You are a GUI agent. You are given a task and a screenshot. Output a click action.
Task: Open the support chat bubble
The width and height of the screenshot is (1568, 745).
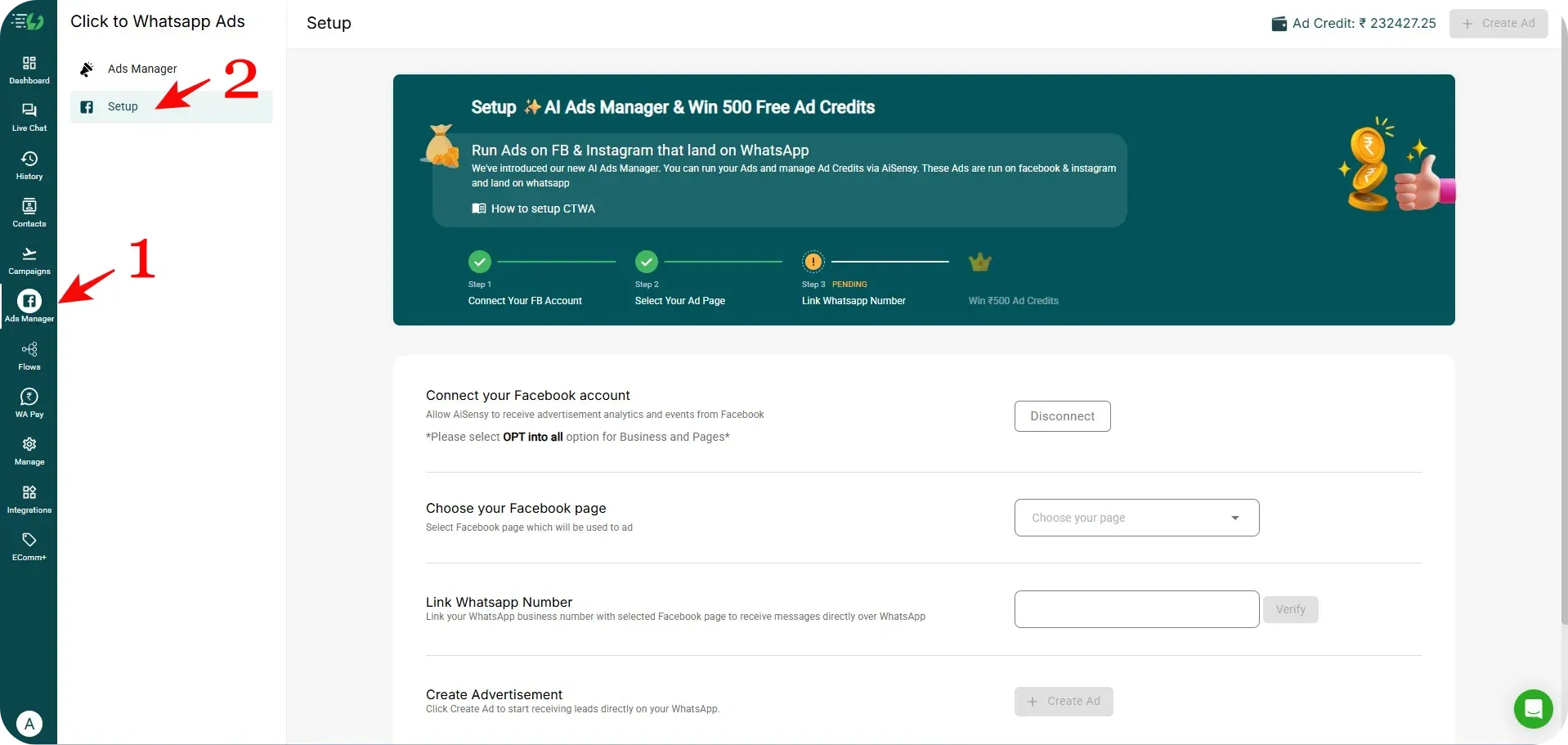[x=1532, y=708]
